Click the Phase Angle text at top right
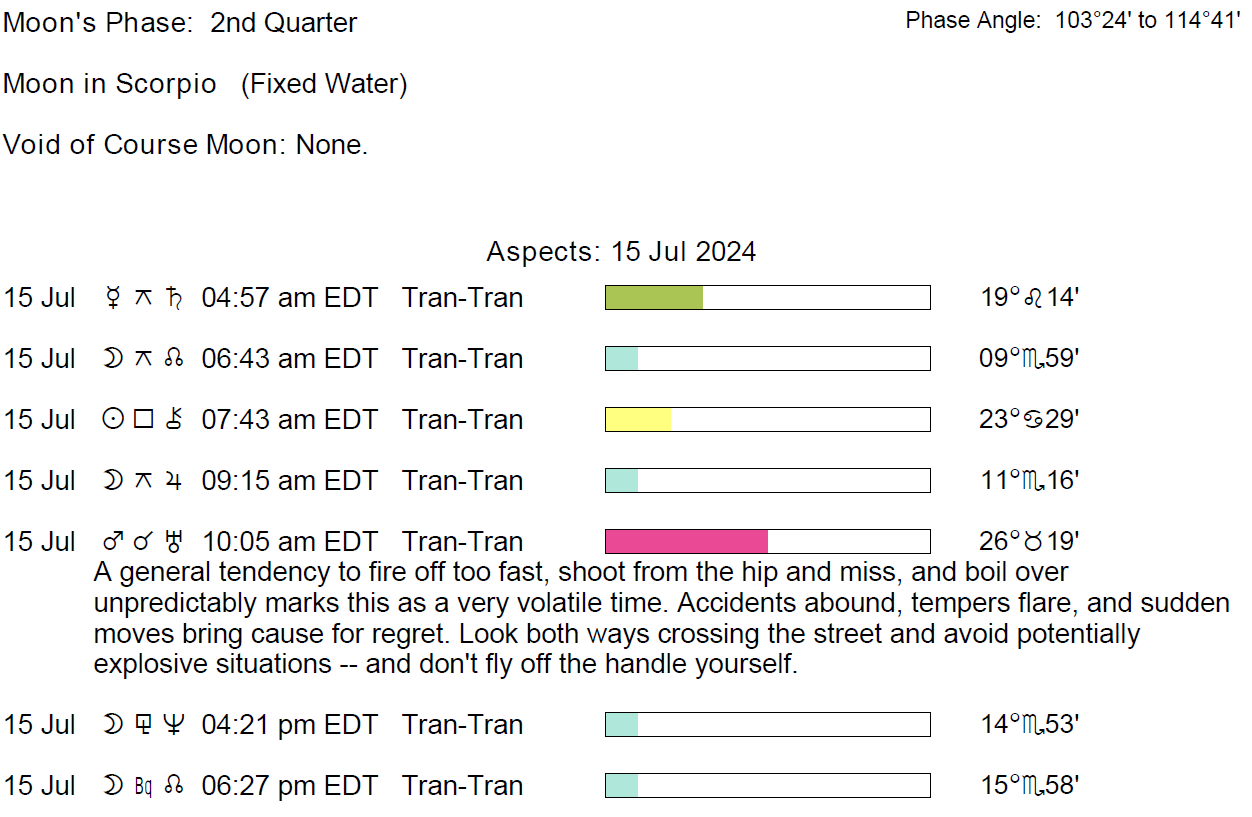This screenshot has height=817, width=1252. point(1072,20)
